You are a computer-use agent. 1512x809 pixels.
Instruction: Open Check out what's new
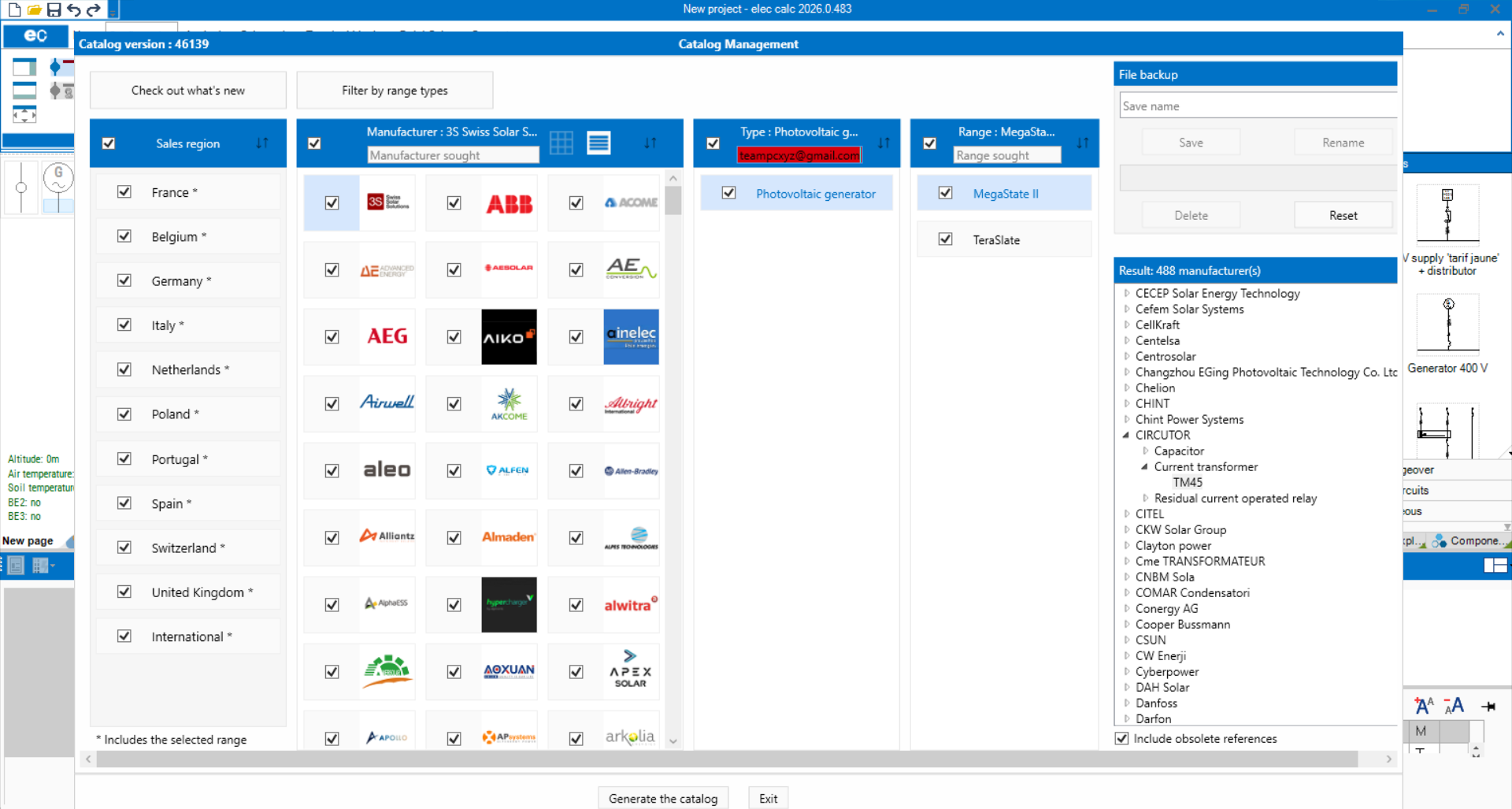[188, 91]
